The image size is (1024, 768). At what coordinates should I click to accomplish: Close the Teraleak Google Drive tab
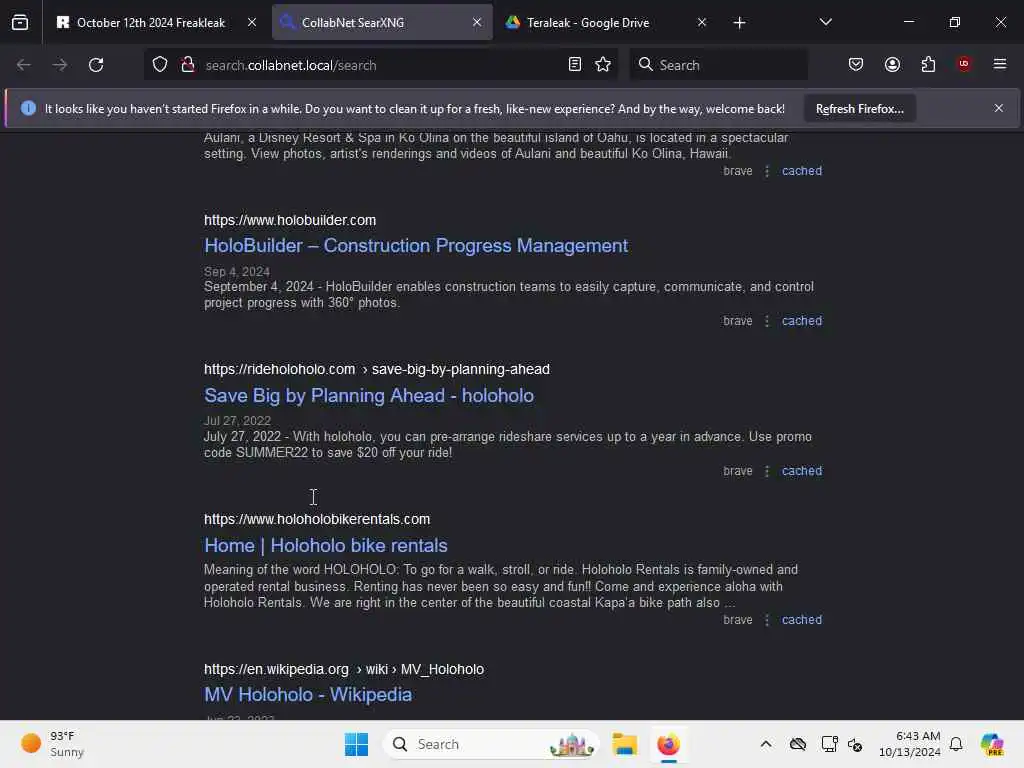701,23
